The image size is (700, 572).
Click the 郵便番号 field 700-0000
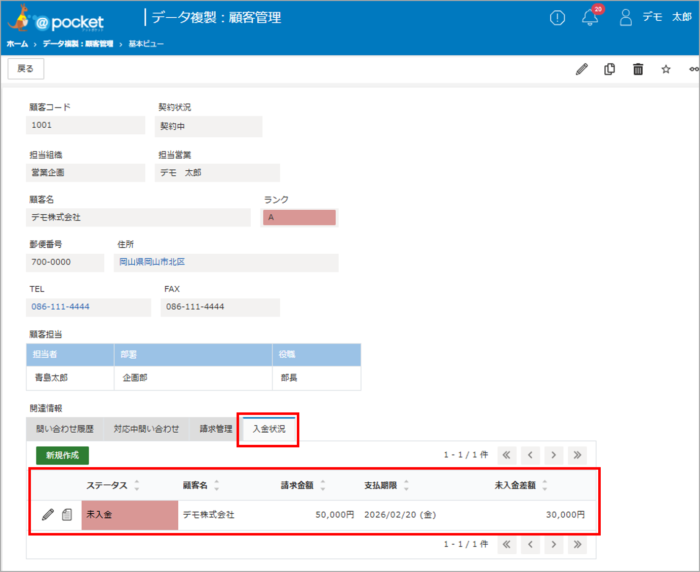click(65, 262)
